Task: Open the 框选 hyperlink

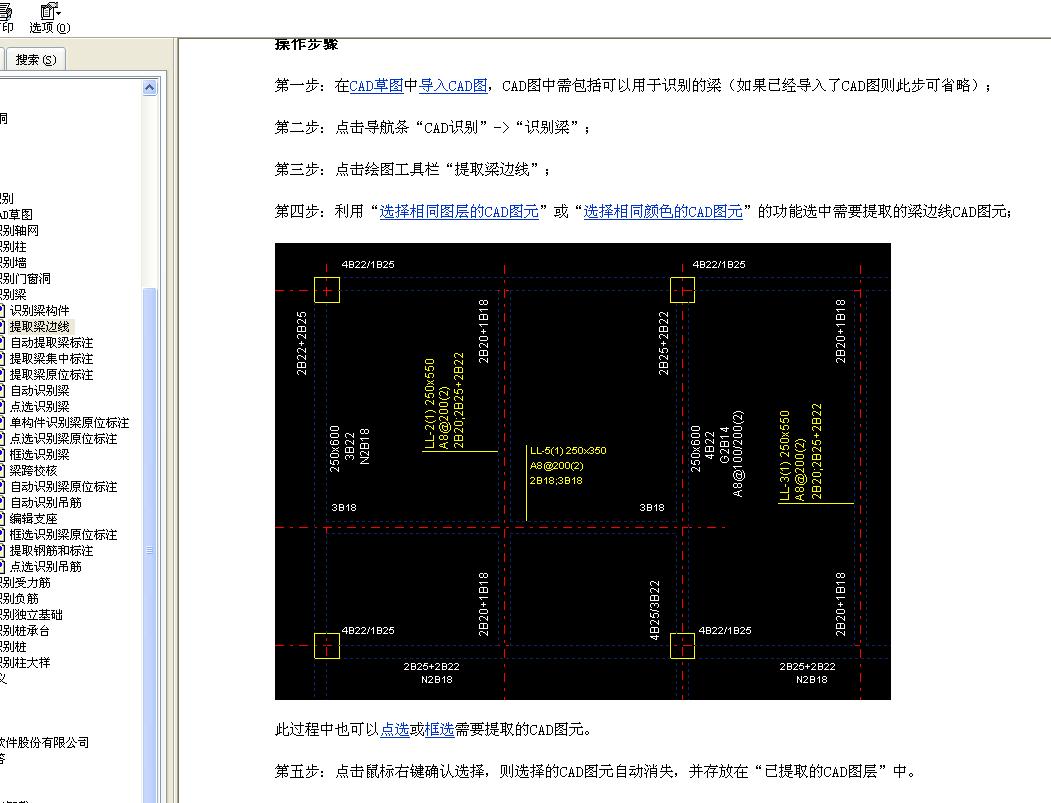Action: tap(439, 729)
